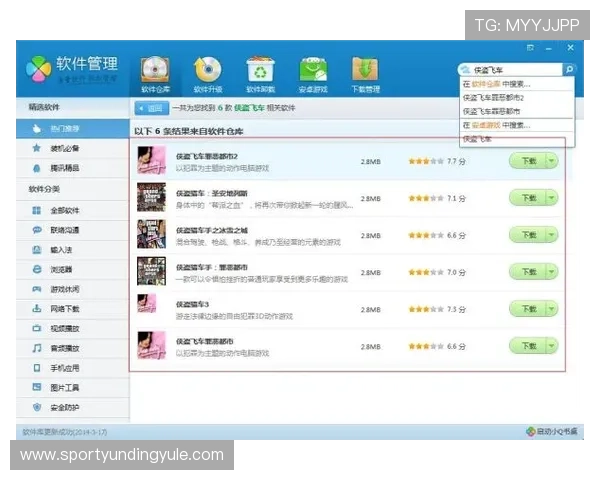Expand download options arrow for 侠盗猎车手之冰雪之城
The height and width of the screenshot is (480, 600).
pos(552,235)
